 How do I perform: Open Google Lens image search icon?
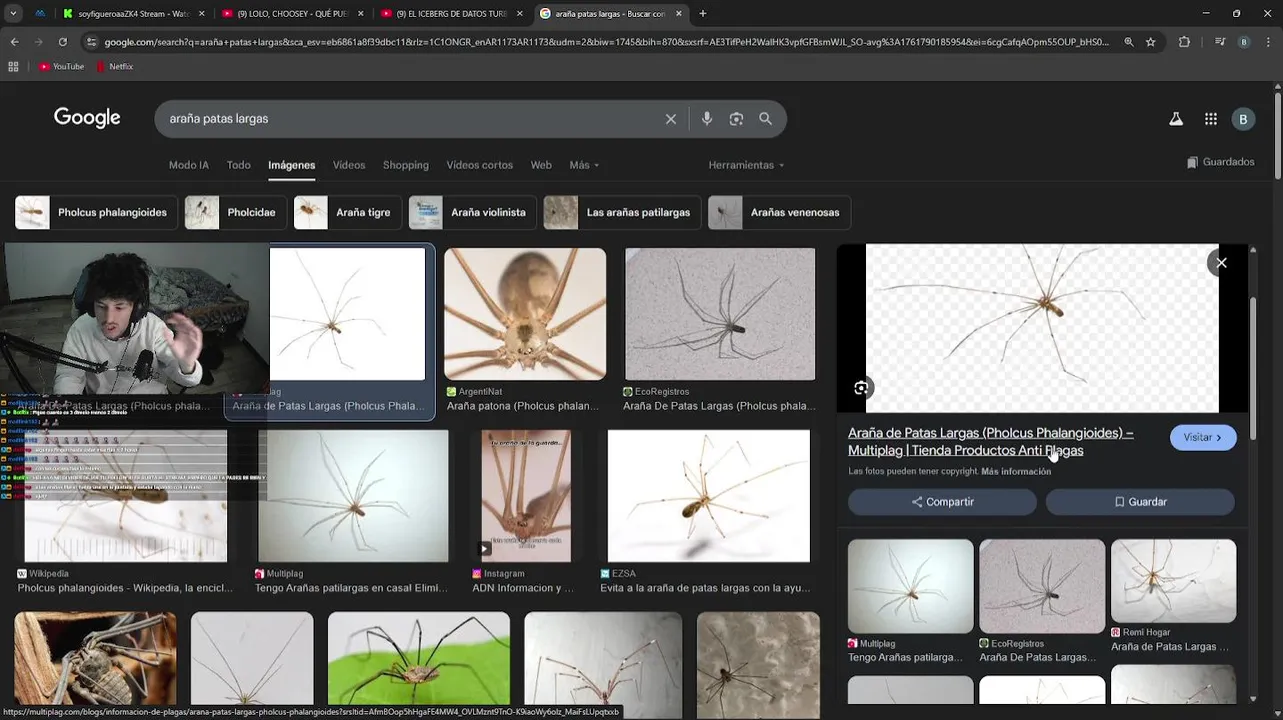(736, 119)
